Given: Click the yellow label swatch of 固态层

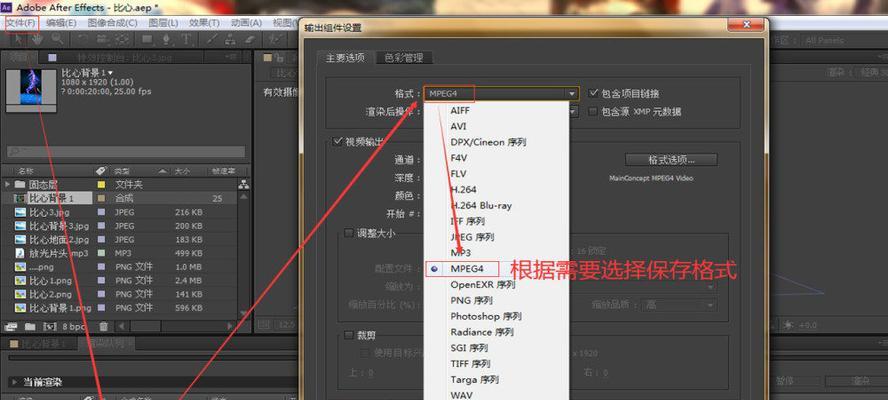Looking at the screenshot, I should [x=101, y=184].
